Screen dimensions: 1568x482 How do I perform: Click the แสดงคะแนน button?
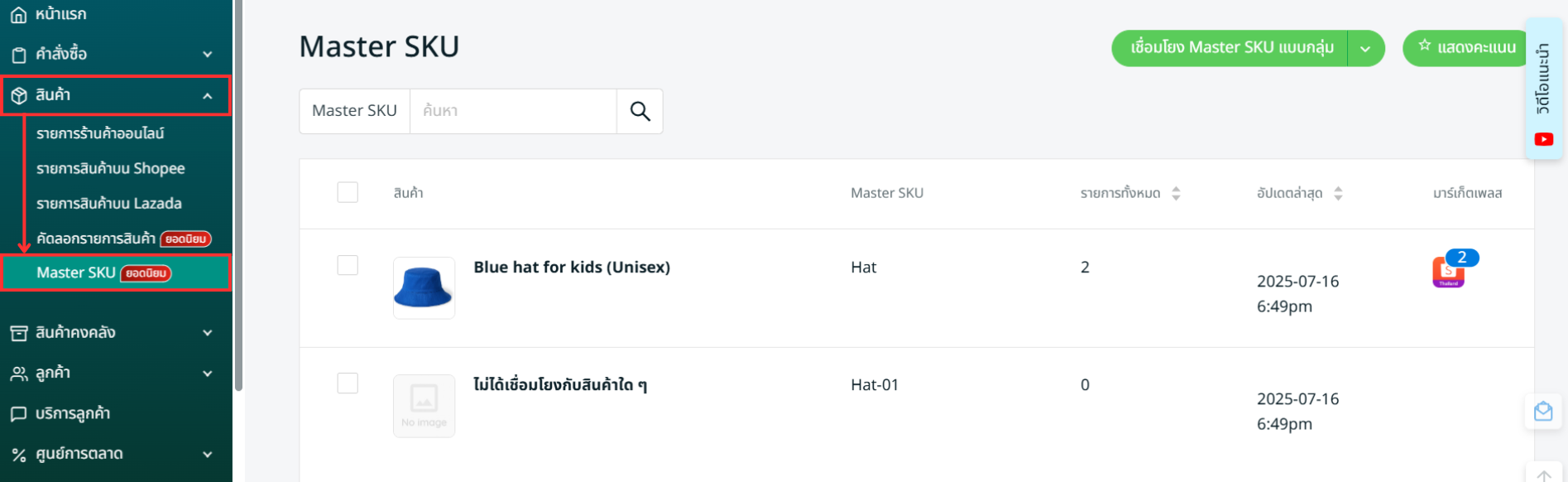click(x=1466, y=48)
